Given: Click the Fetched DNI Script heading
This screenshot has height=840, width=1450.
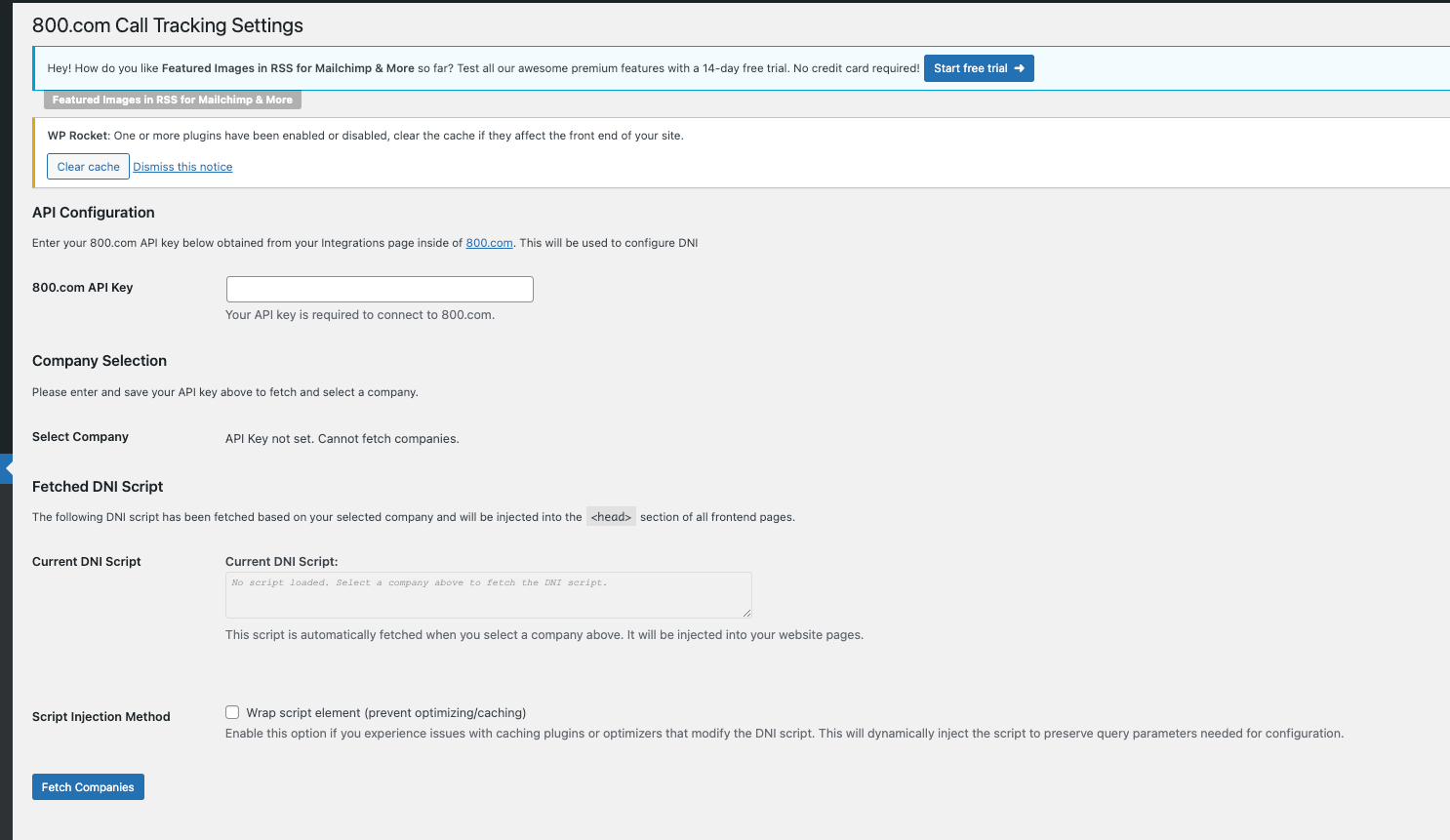Looking at the screenshot, I should [x=98, y=487].
